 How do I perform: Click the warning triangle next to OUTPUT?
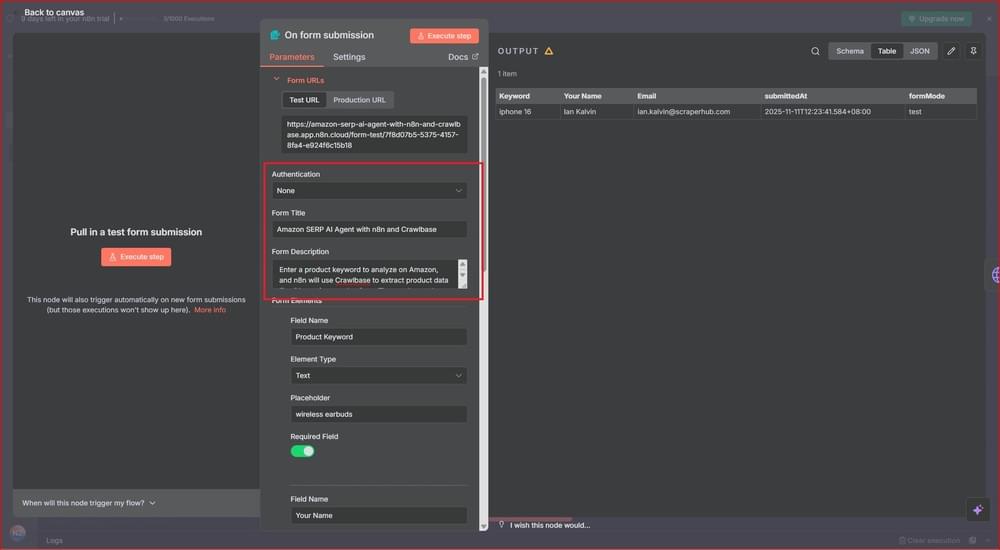coord(549,51)
